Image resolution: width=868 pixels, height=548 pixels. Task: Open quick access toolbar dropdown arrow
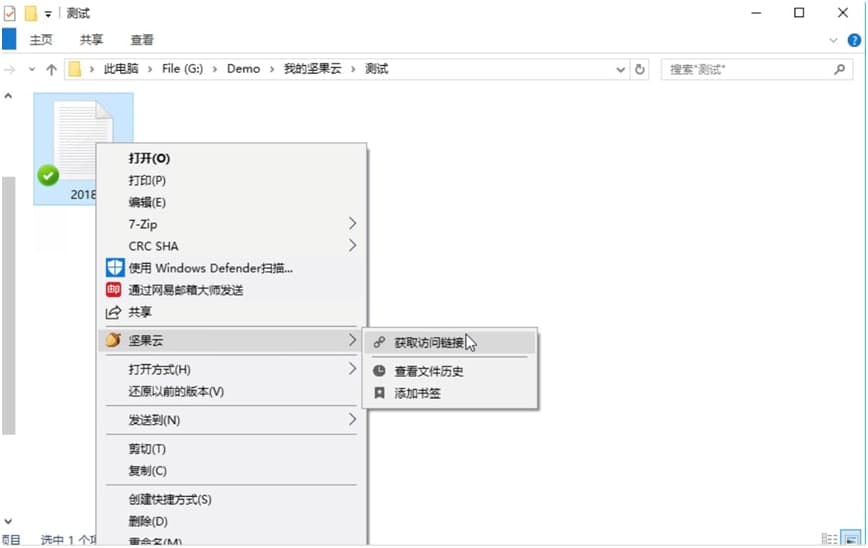(x=48, y=14)
